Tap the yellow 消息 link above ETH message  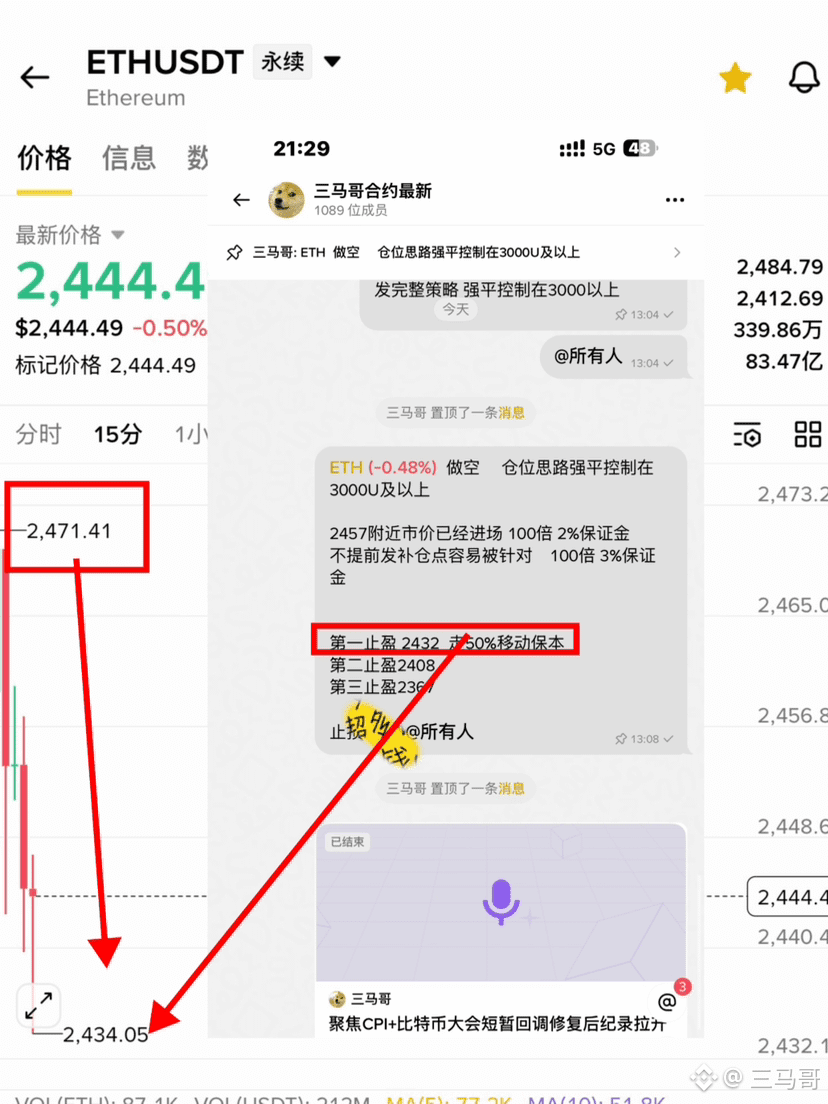511,413
